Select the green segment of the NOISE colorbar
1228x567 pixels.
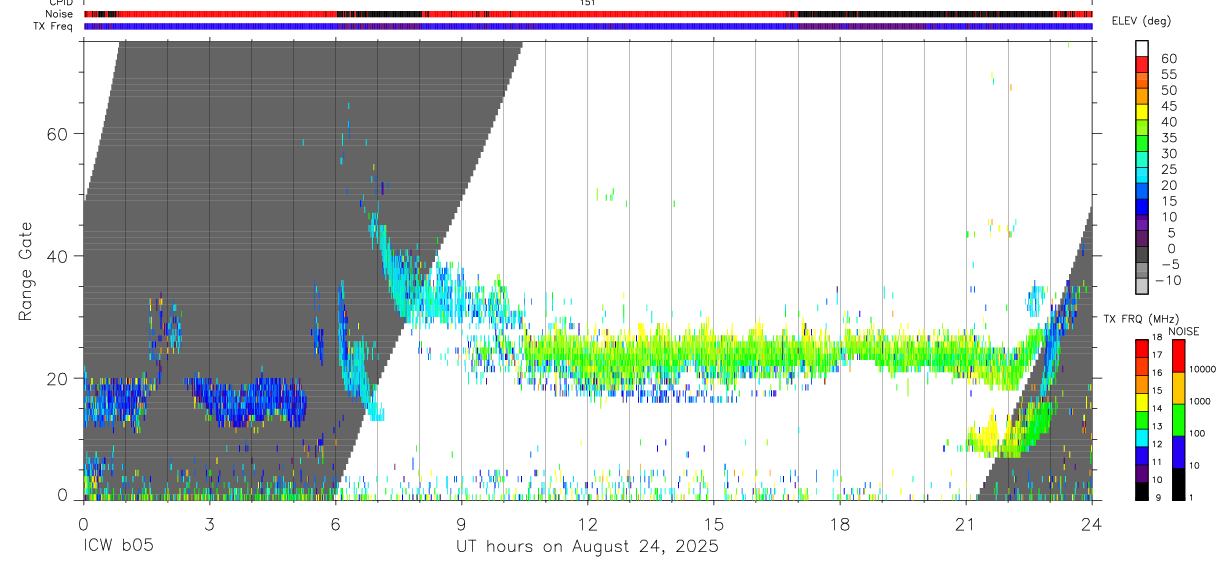click(1178, 420)
